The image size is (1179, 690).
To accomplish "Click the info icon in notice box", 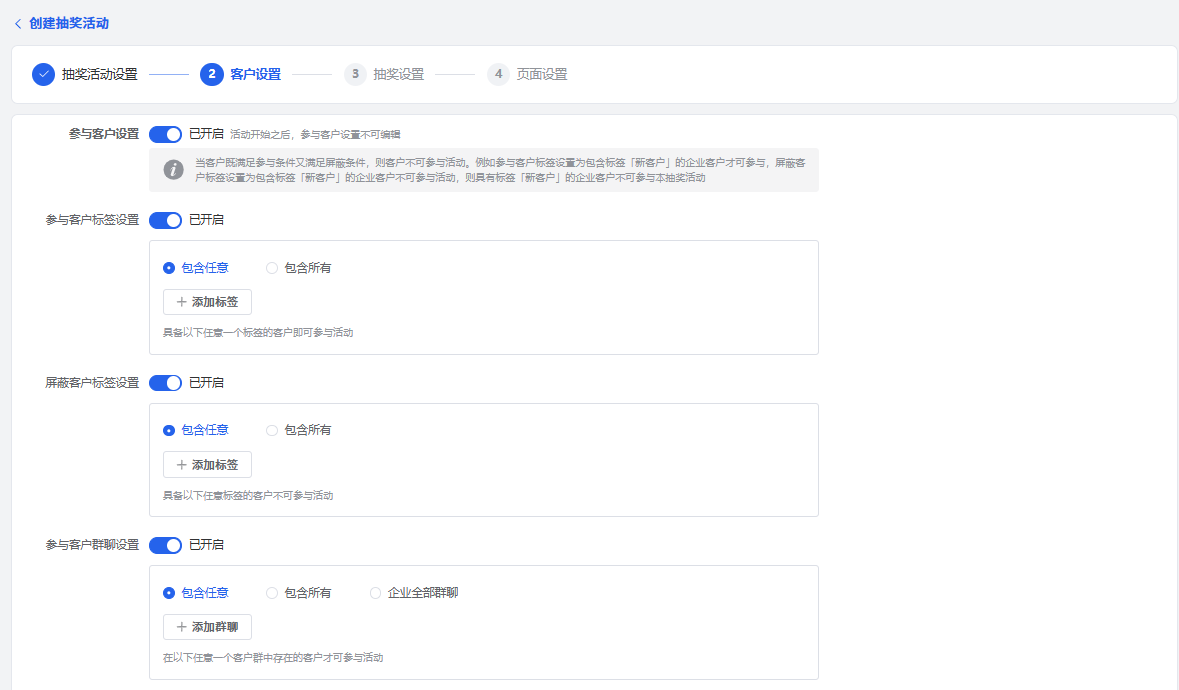I will pyautogui.click(x=174, y=169).
